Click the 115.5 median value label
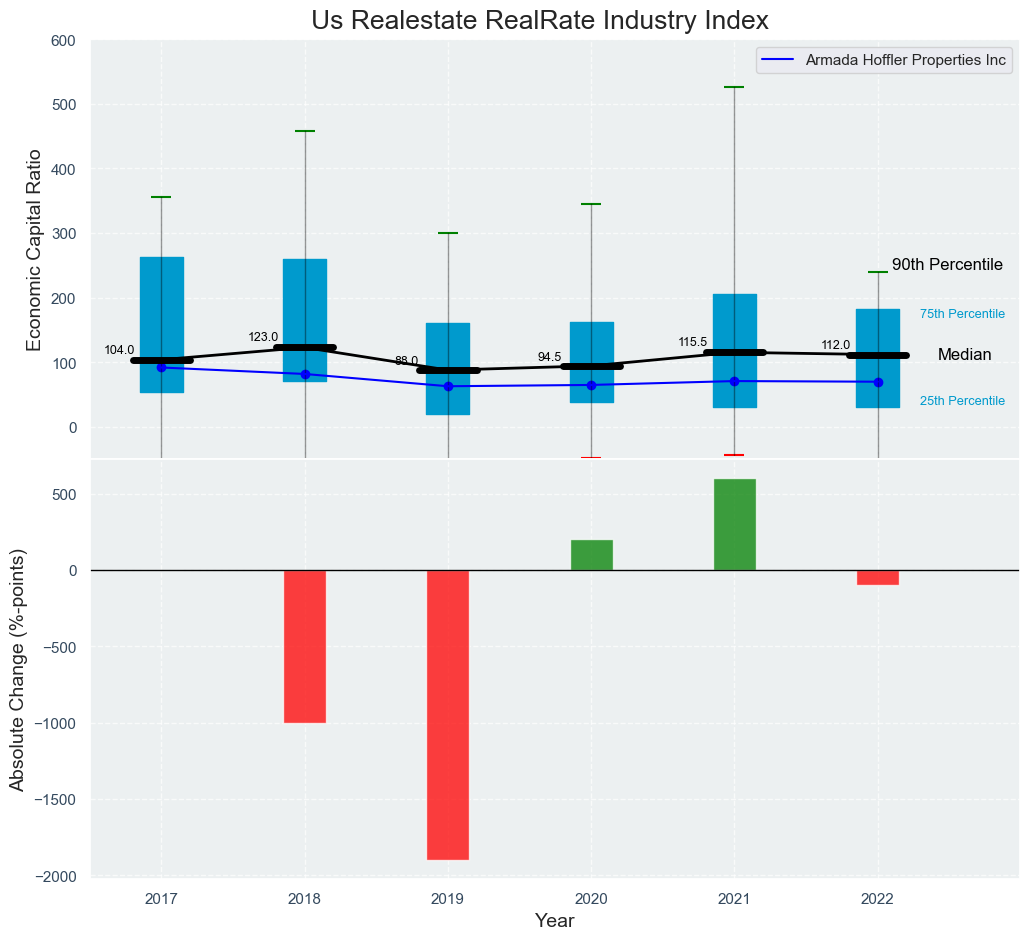Image resolution: width=1029 pixels, height=940 pixels. pos(692,342)
